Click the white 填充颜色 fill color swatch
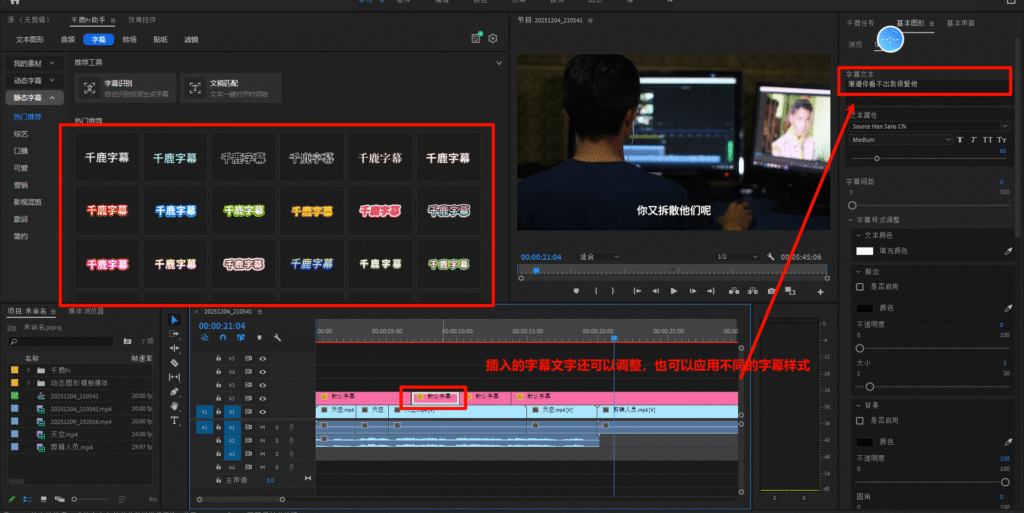Image resolution: width=1024 pixels, height=513 pixels. pyautogui.click(x=862, y=250)
